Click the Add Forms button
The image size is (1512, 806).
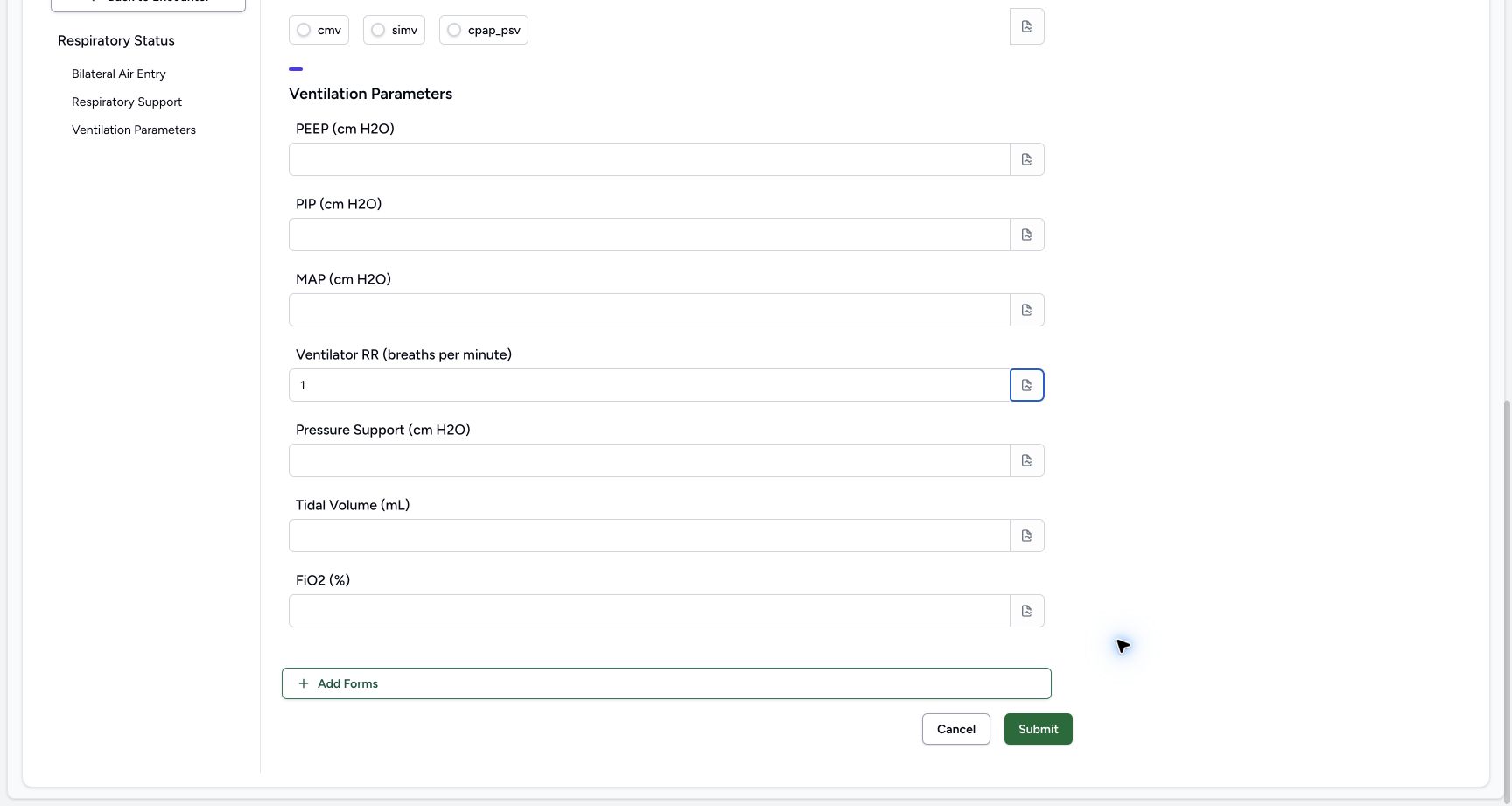tap(667, 683)
